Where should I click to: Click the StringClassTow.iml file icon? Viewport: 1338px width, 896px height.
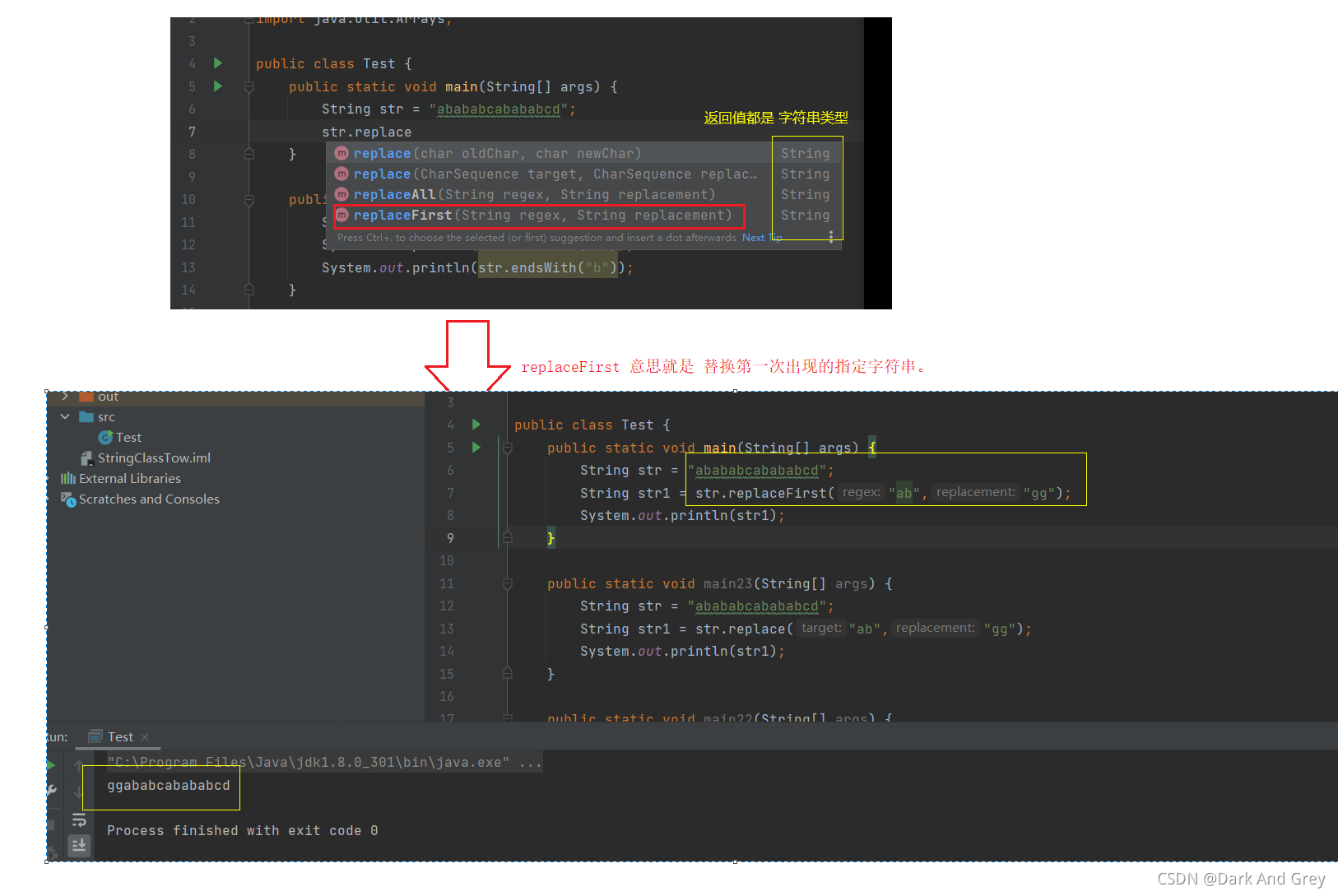86,458
